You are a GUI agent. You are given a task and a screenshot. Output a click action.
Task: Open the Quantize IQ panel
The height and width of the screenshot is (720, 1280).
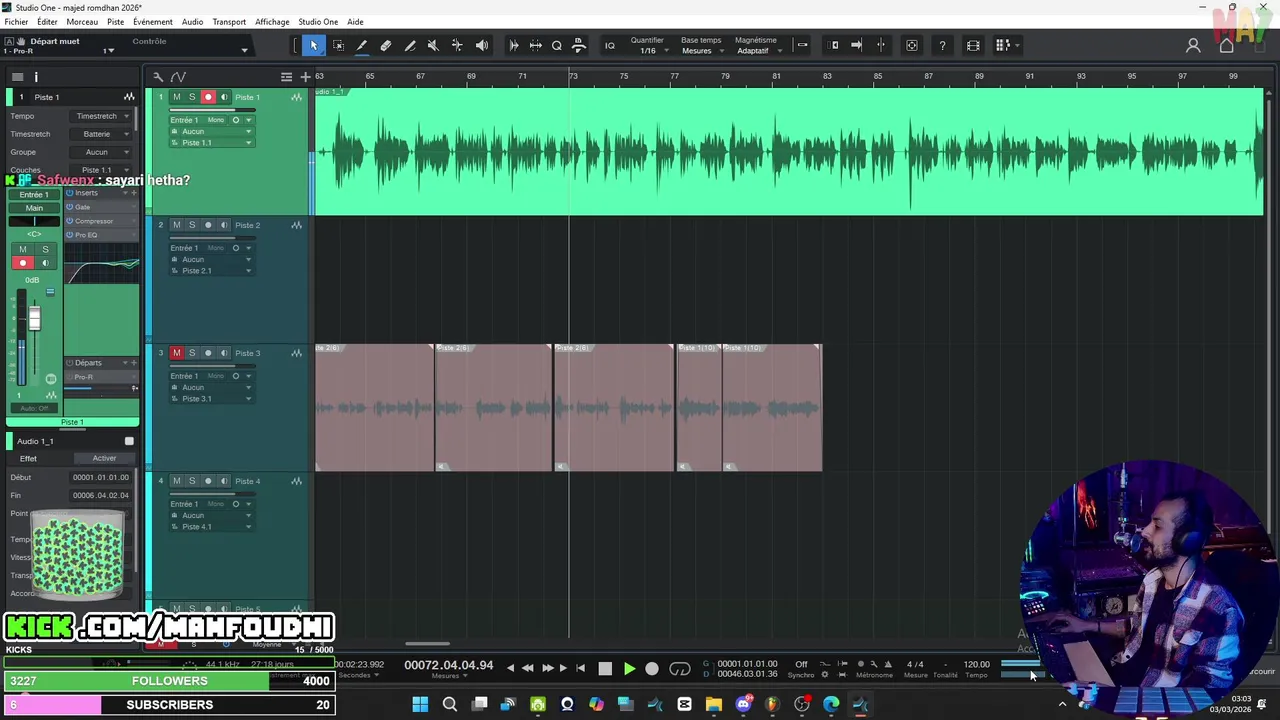610,45
